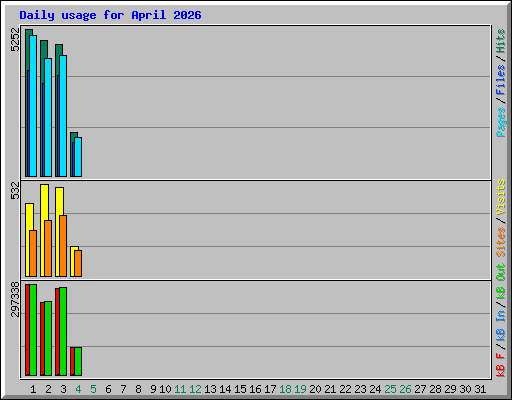Image resolution: width=512 pixels, height=400 pixels.
Task: Click the day 3 orange sites bar
Action: tap(63, 246)
